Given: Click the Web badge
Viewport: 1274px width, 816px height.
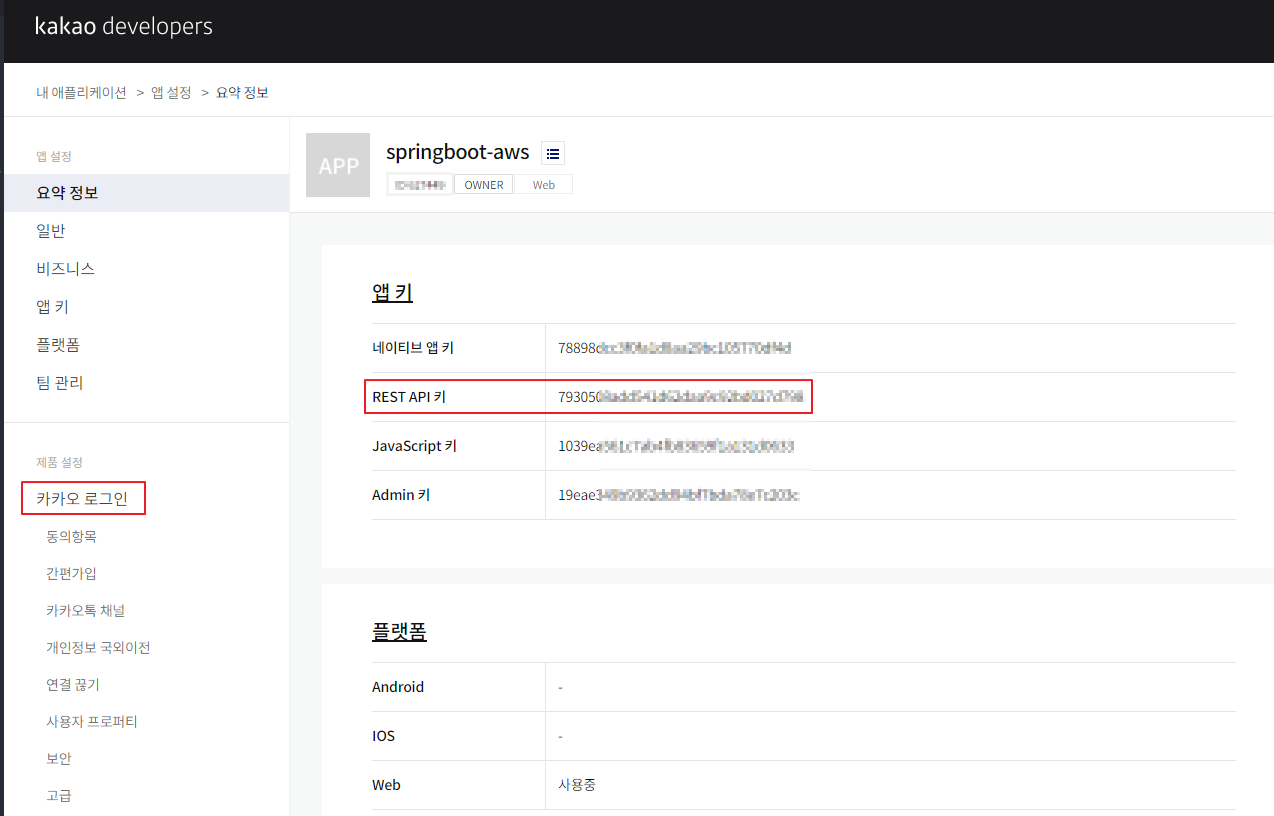Looking at the screenshot, I should (x=543, y=185).
